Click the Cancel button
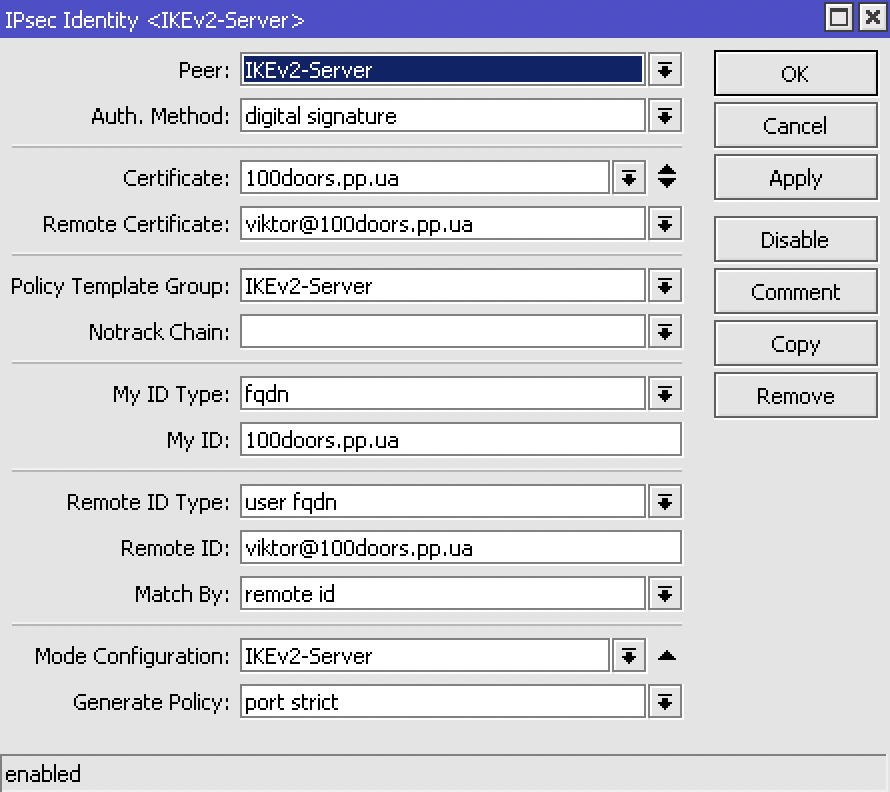 [795, 125]
